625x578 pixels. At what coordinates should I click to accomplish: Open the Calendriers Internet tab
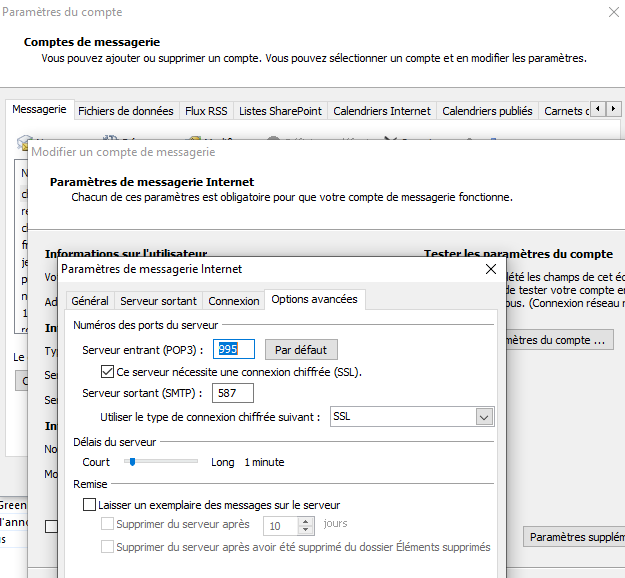(382, 111)
